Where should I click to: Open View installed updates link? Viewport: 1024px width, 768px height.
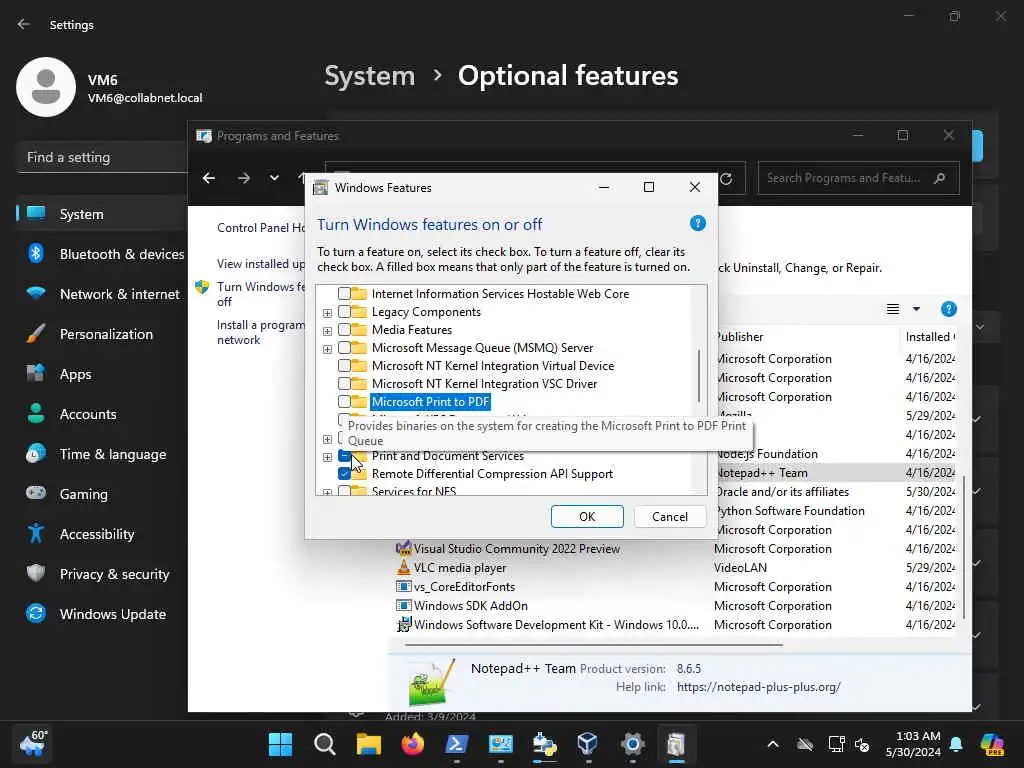pyautogui.click(x=261, y=264)
